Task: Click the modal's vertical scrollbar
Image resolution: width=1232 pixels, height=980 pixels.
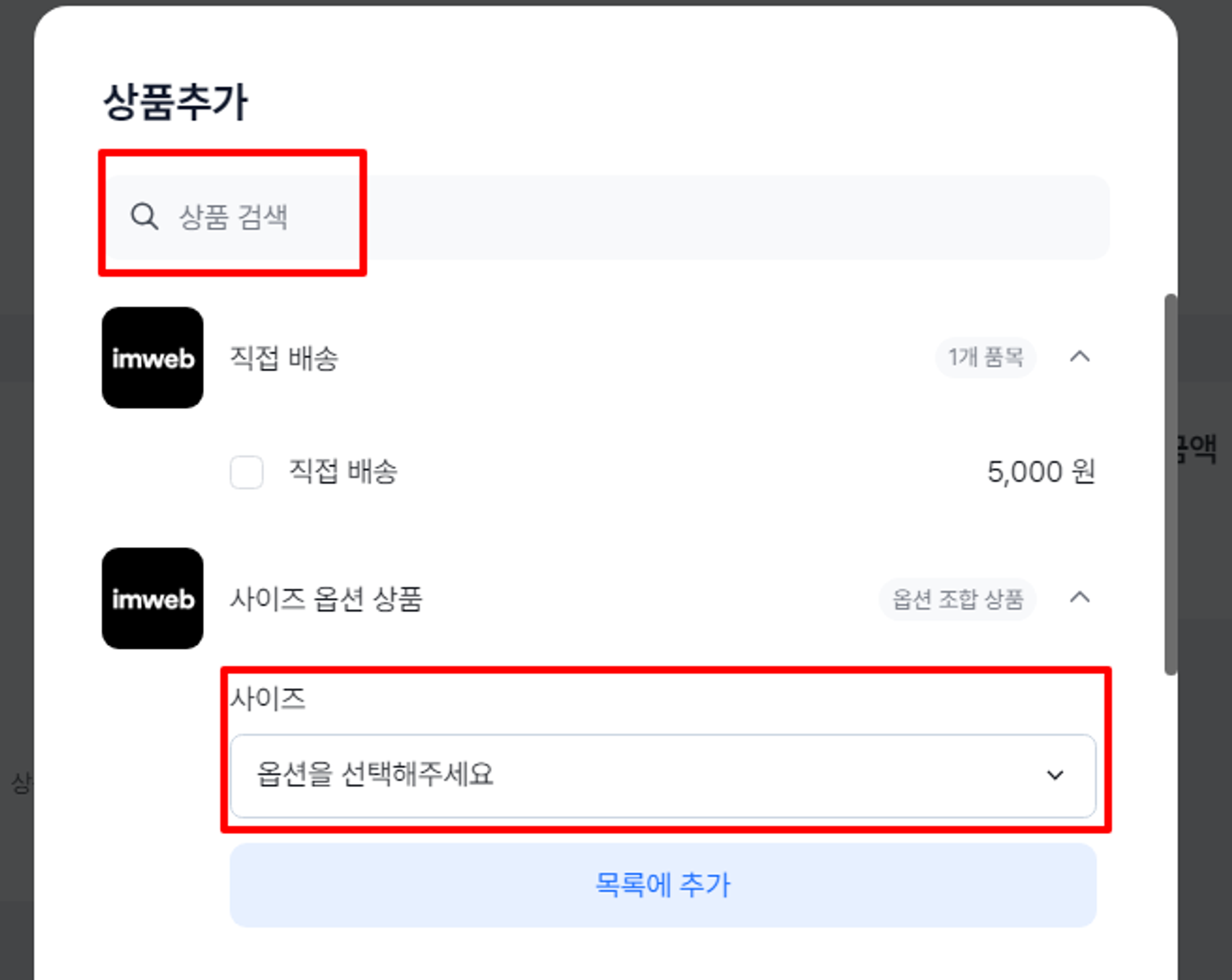Action: pos(1170,484)
